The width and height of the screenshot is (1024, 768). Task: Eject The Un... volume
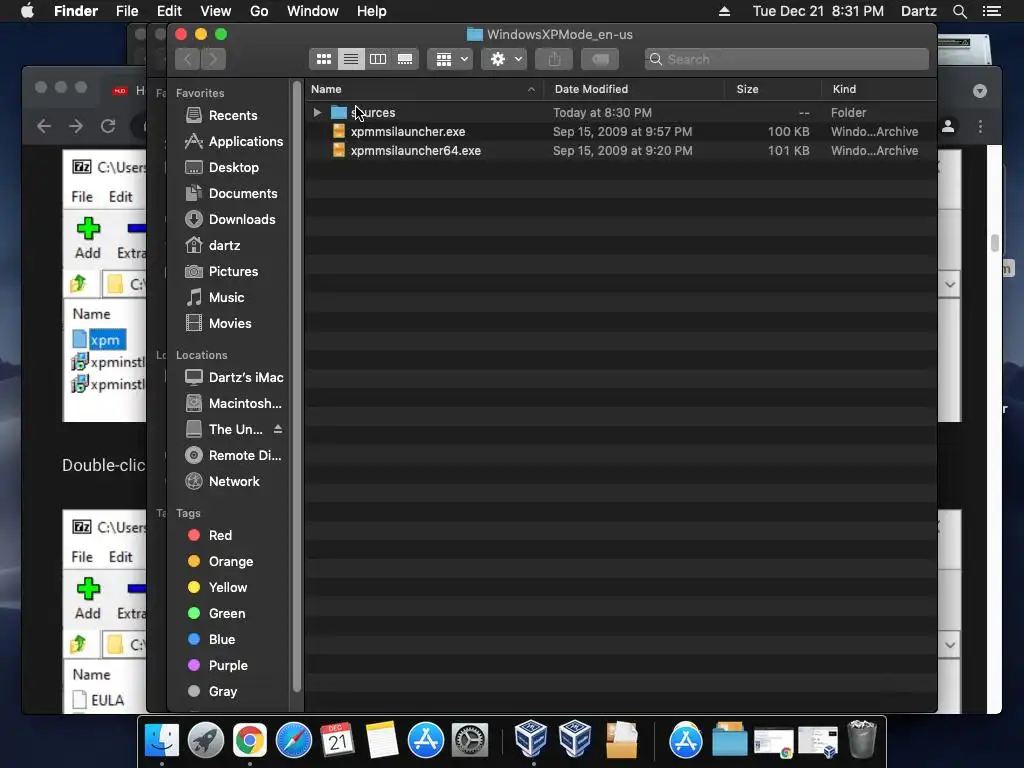tap(278, 429)
